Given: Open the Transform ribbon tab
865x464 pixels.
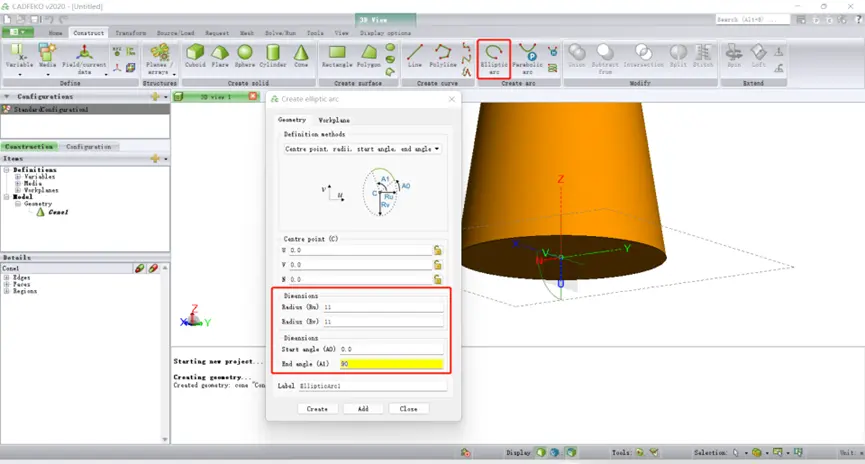Looking at the screenshot, I should pos(131,33).
